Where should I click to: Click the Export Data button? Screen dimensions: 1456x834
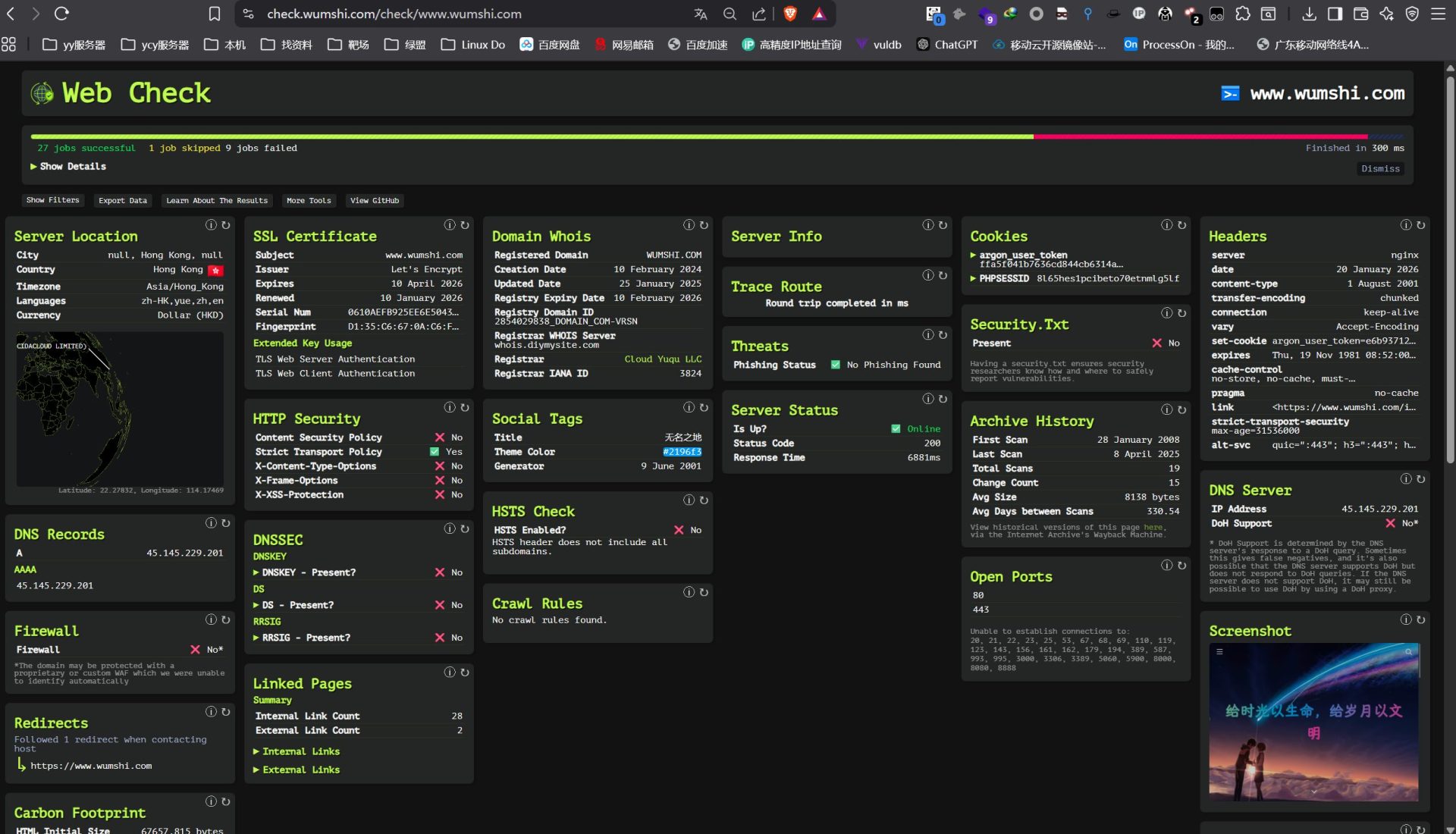coord(123,201)
